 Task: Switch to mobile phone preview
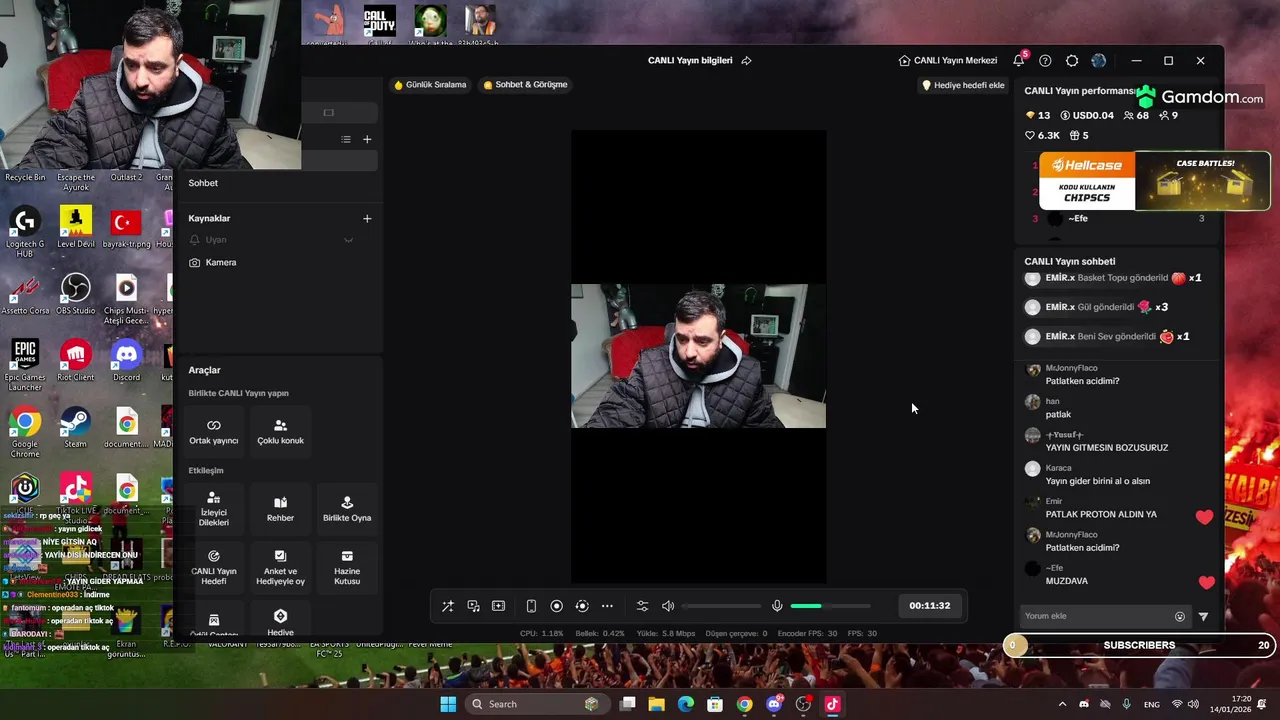531,606
